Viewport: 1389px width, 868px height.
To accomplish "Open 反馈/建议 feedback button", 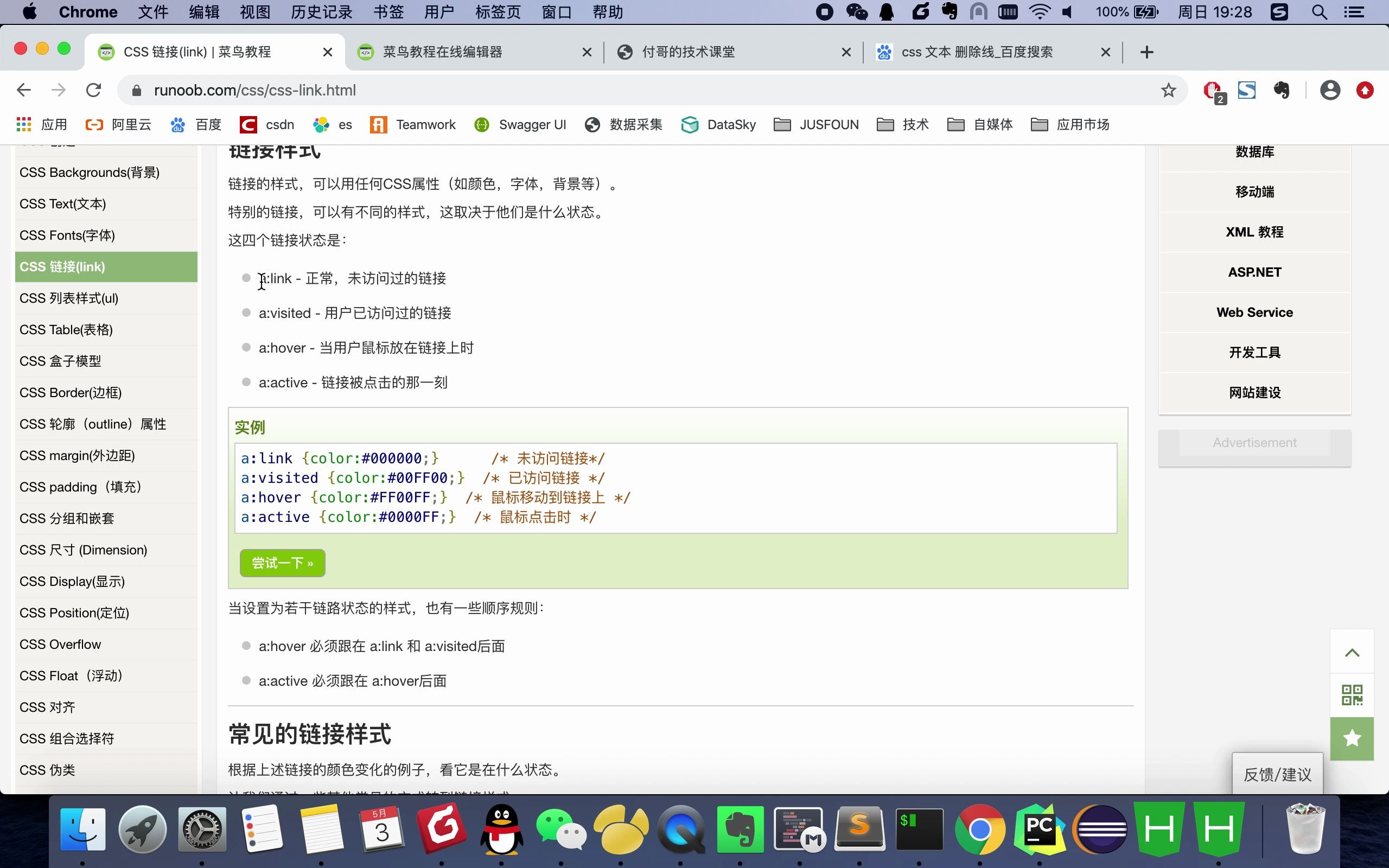I will click(1277, 775).
